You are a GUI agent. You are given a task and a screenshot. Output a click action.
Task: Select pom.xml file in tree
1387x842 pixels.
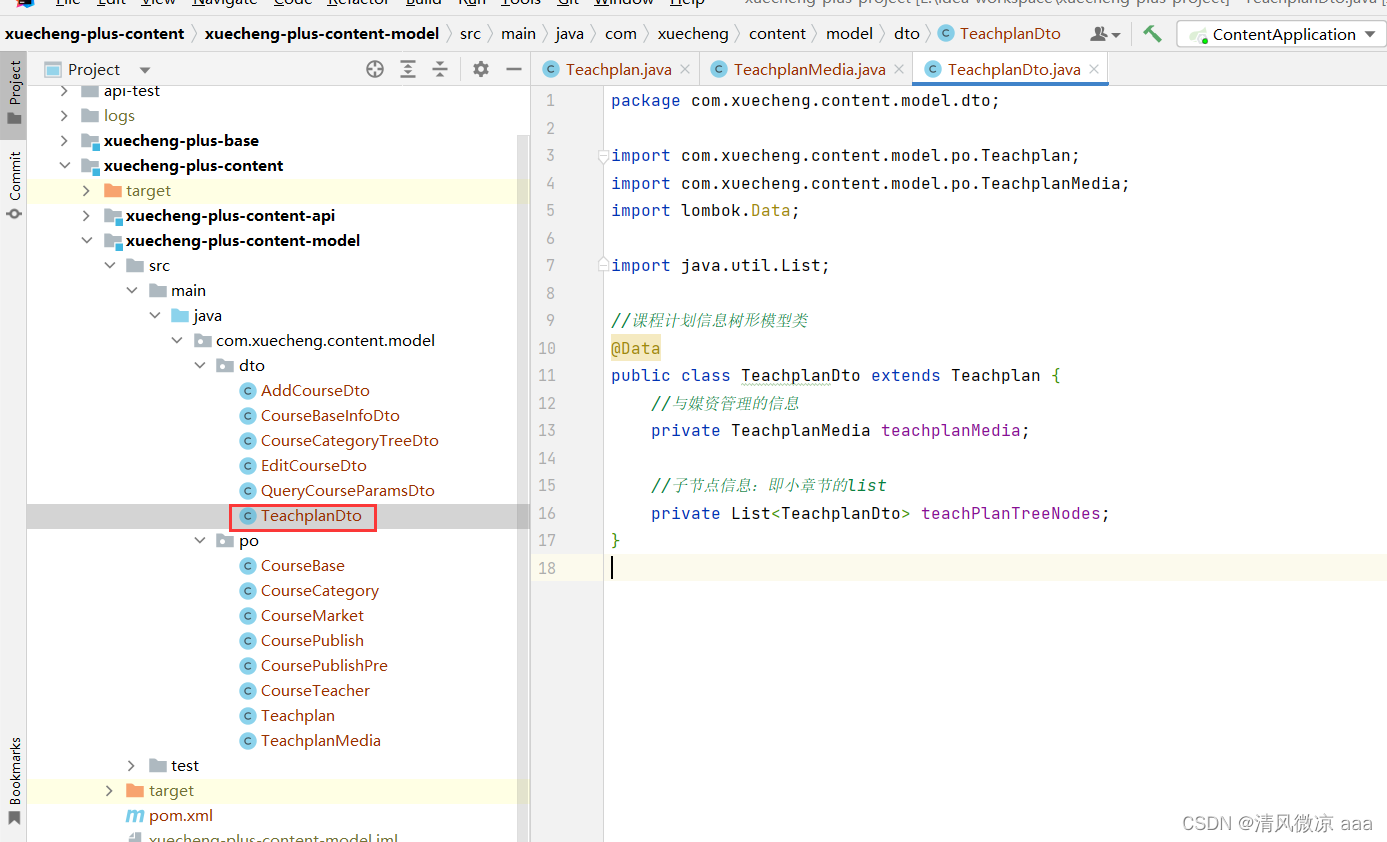tap(180, 815)
